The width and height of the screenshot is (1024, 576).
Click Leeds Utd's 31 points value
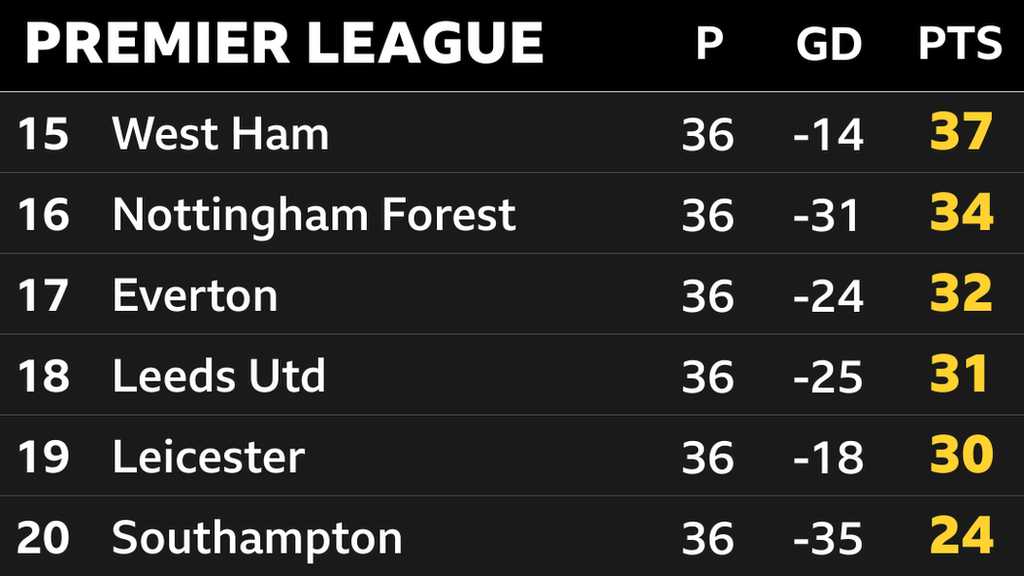coord(959,376)
